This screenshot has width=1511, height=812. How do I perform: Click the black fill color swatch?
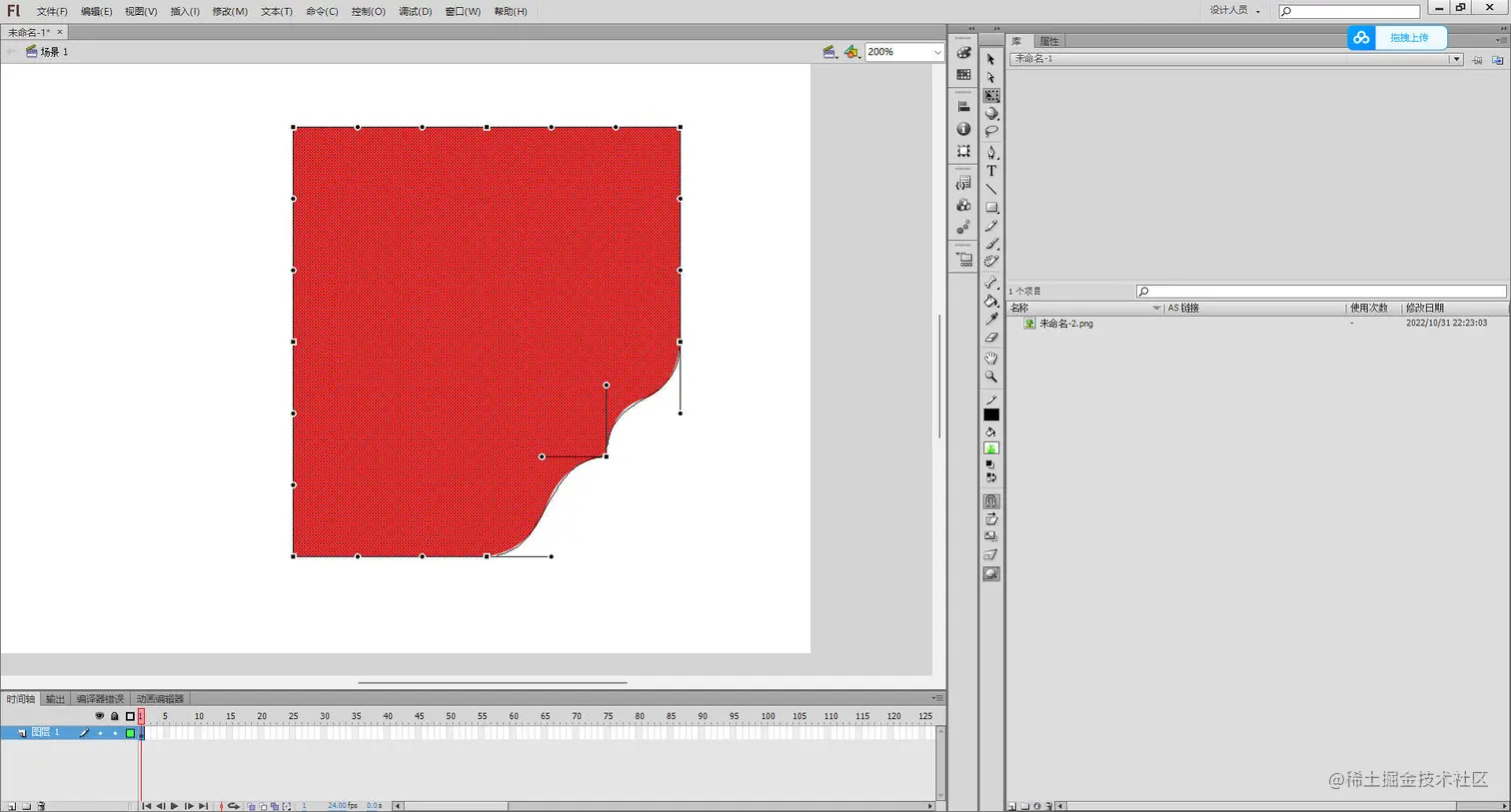(x=991, y=413)
